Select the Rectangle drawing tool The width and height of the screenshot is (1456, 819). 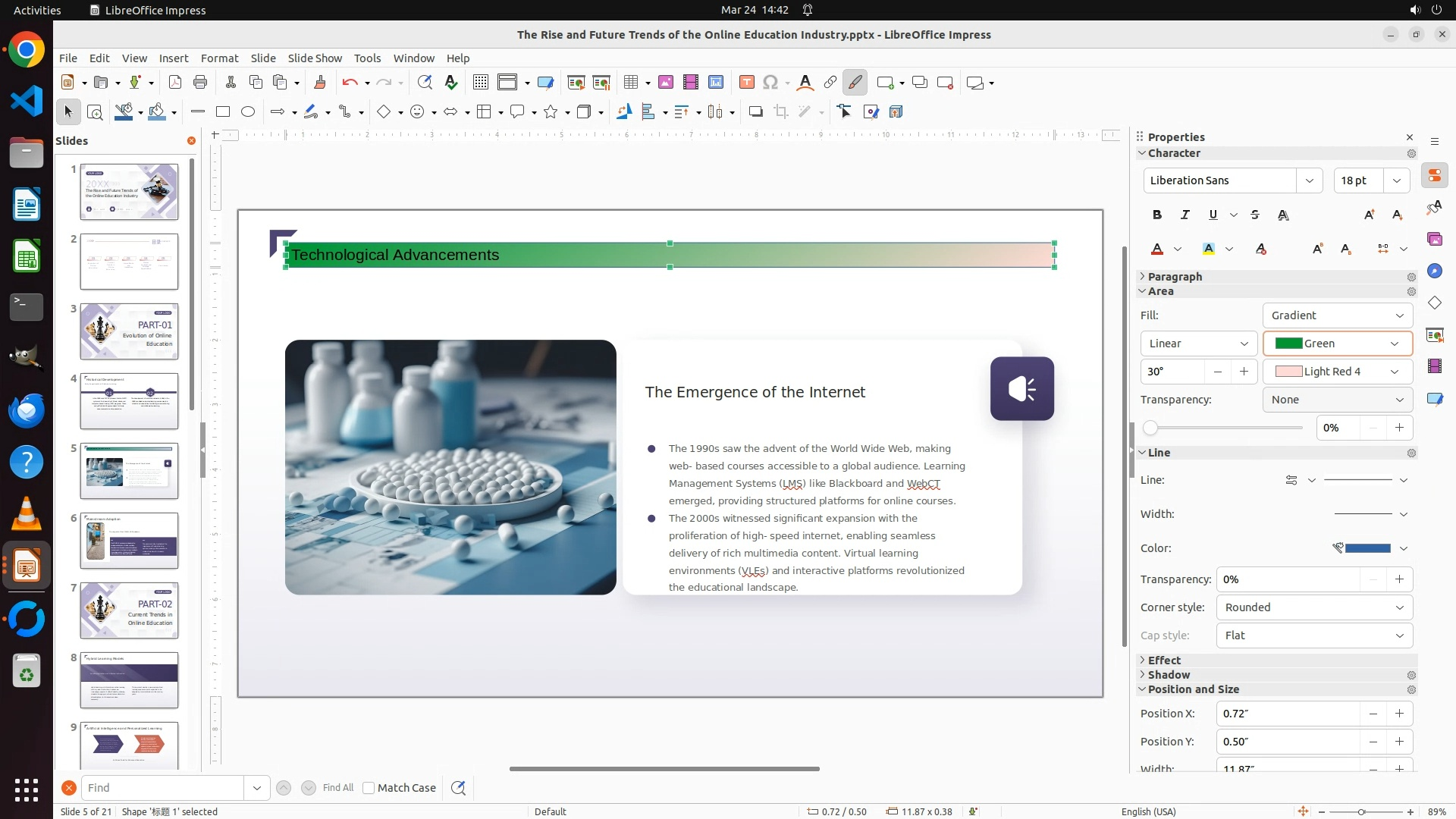pos(222,112)
